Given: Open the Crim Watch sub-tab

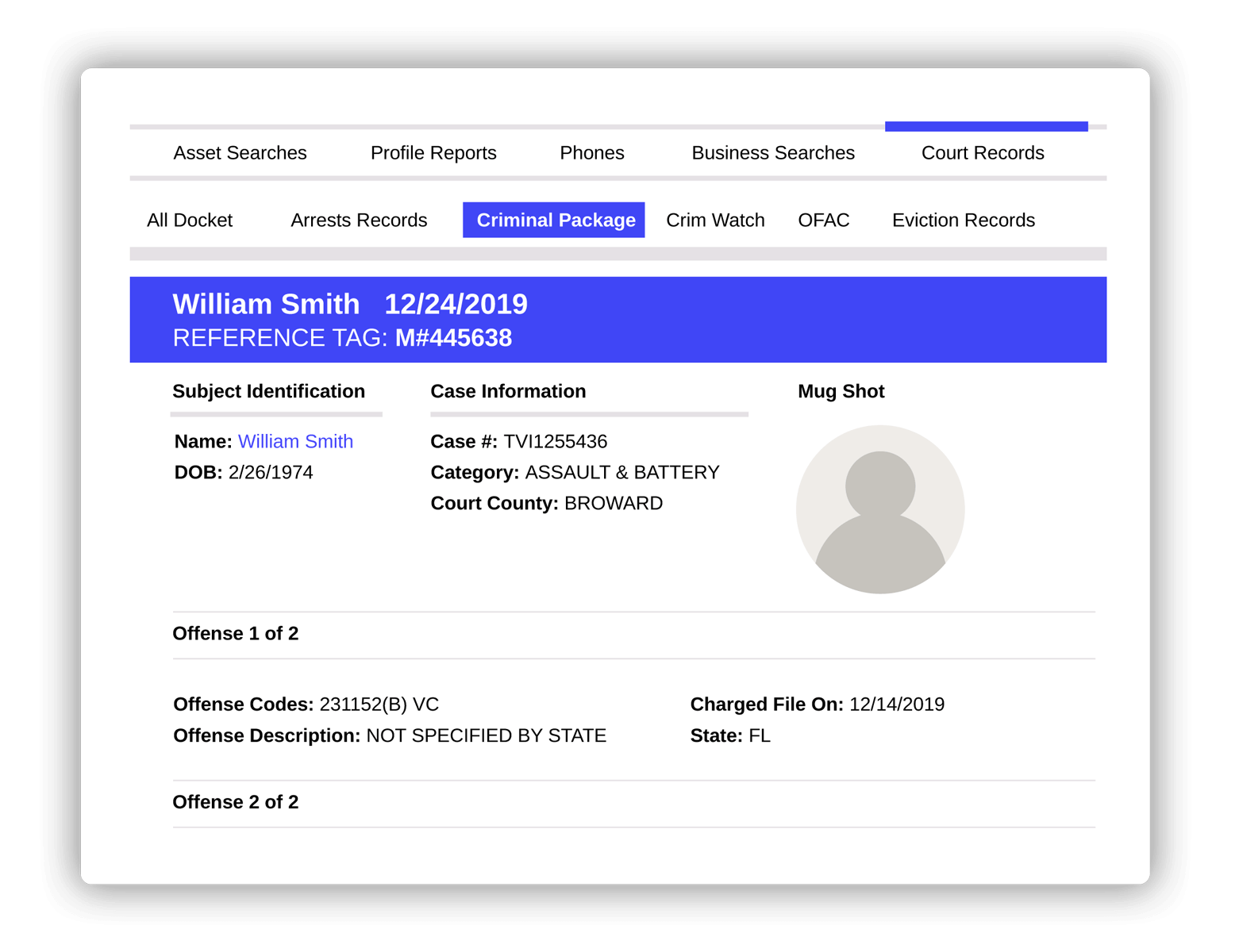Looking at the screenshot, I should [x=715, y=220].
